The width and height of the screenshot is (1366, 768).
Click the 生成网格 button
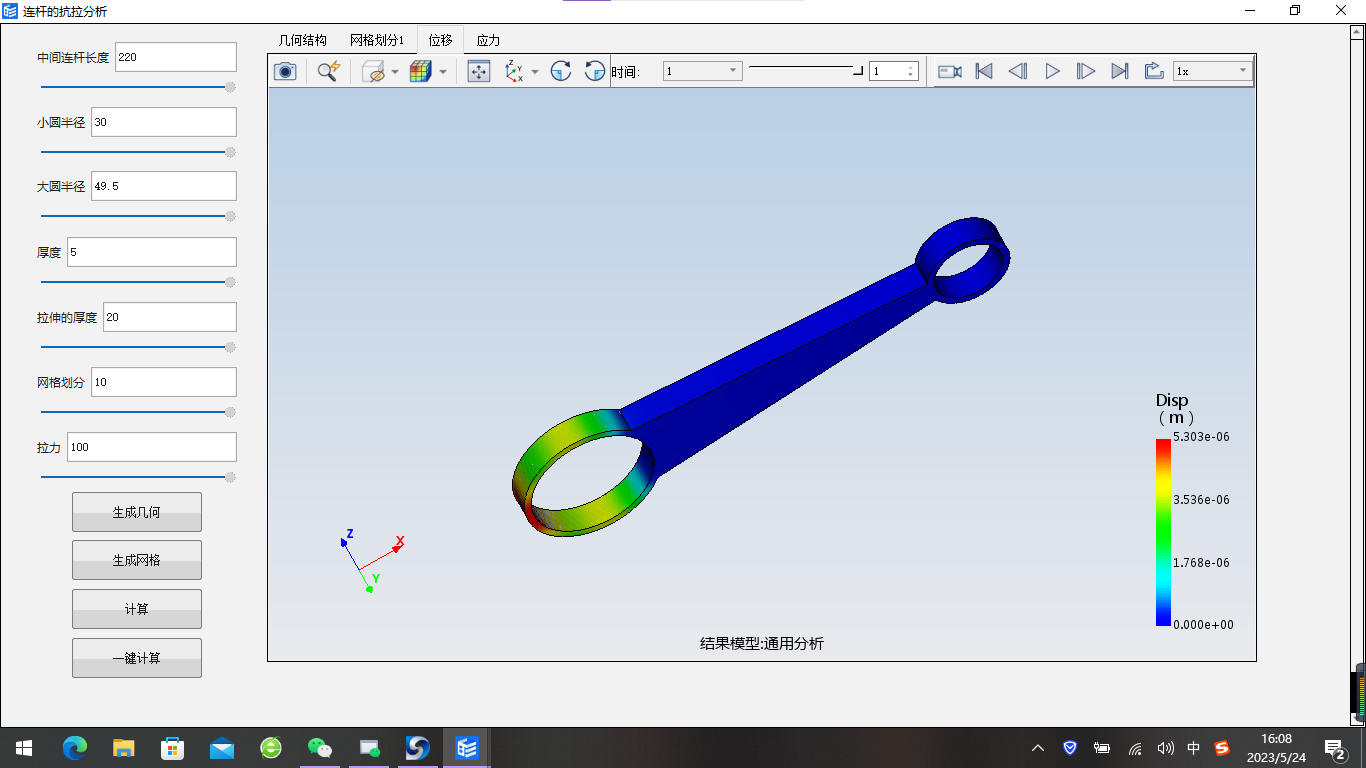pyautogui.click(x=137, y=560)
